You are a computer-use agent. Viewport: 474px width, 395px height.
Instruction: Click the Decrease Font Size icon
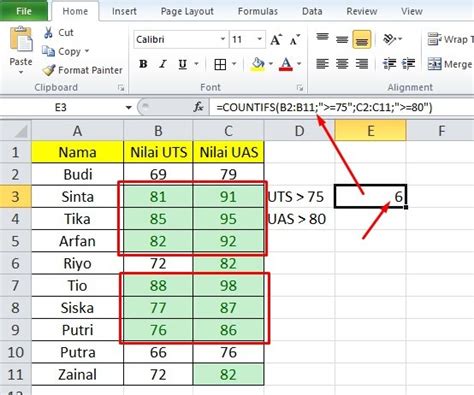tap(295, 40)
